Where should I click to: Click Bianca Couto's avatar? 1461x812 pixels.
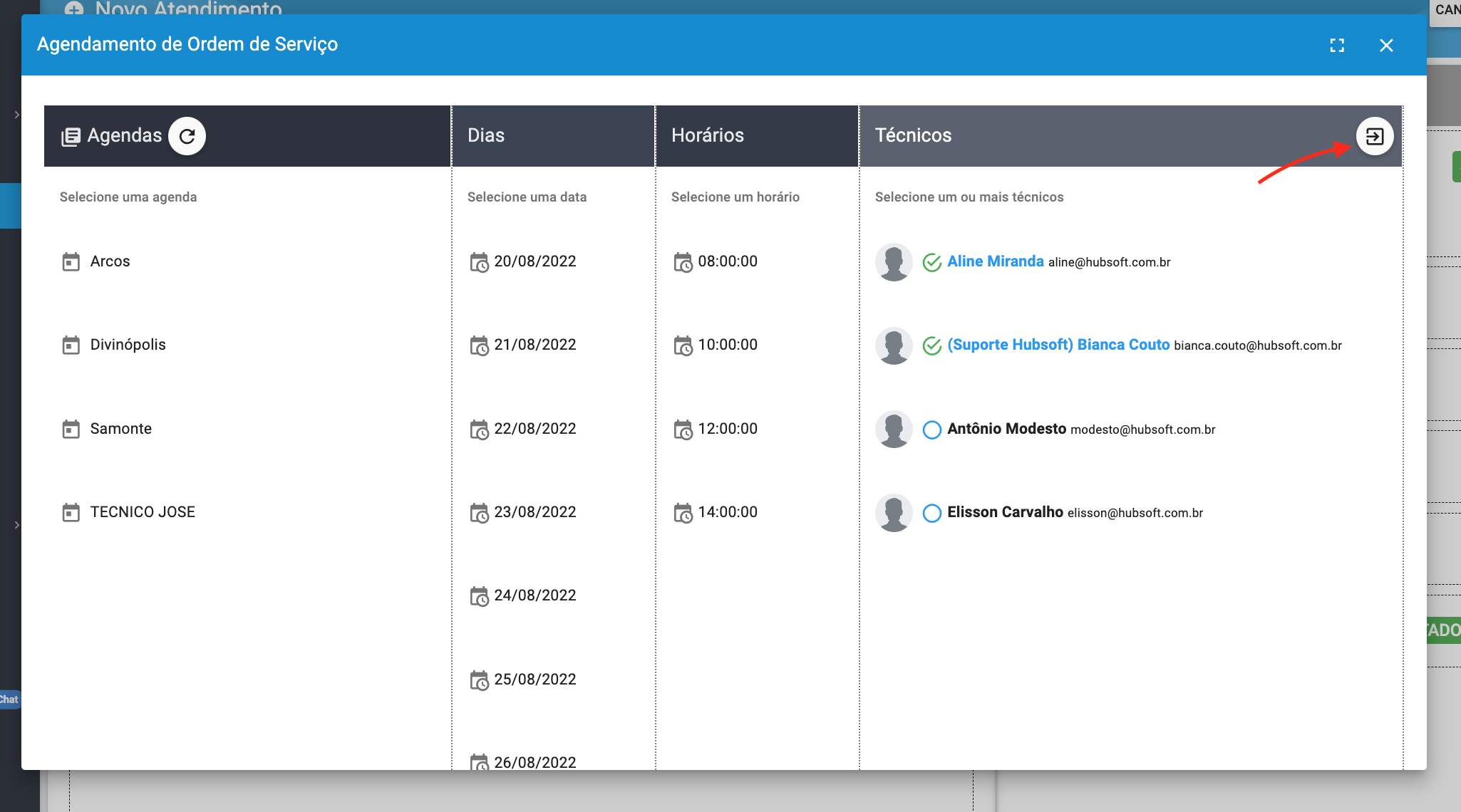click(894, 345)
